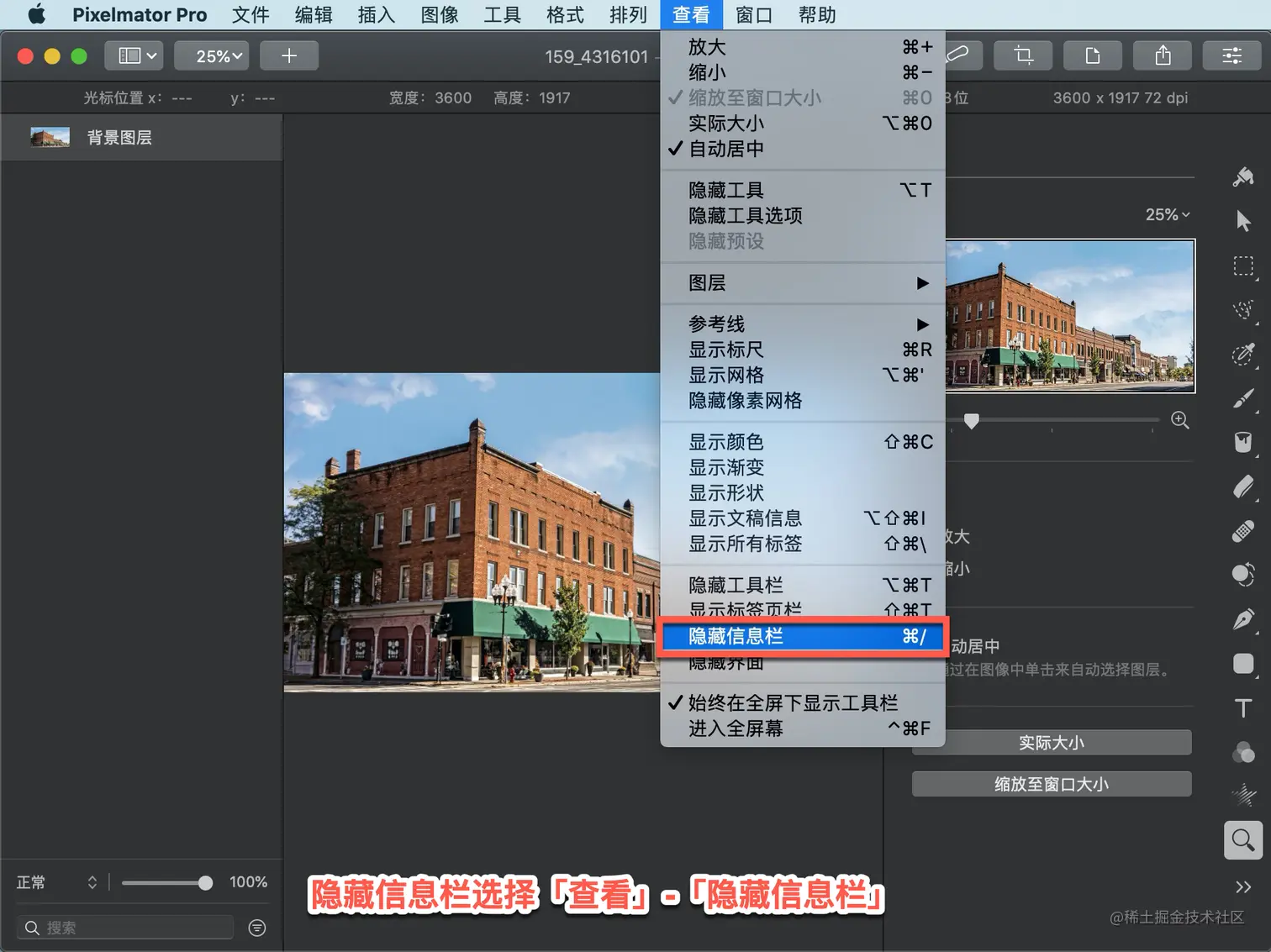Expand the 参考线 submenu
This screenshot has height=952, width=1271.
click(x=803, y=324)
